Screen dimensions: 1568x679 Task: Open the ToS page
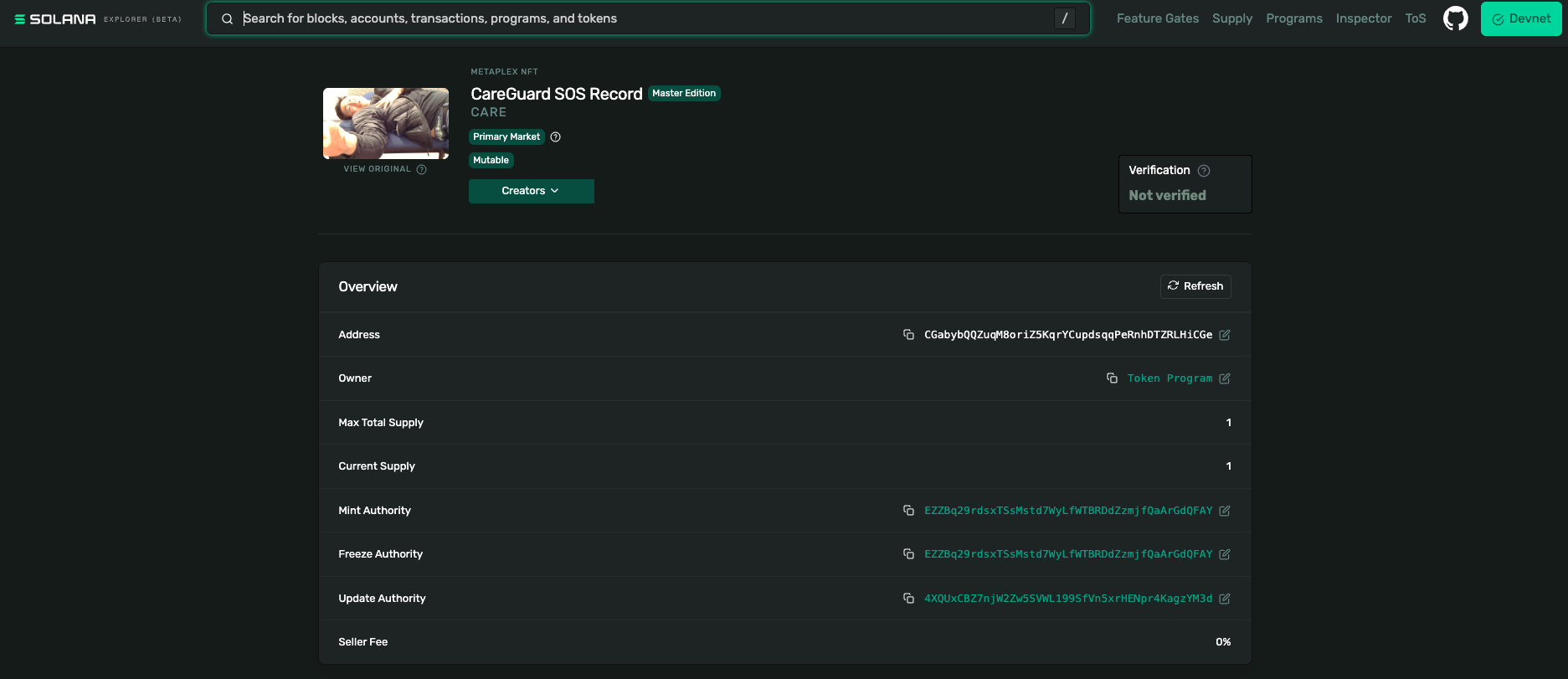point(1416,18)
